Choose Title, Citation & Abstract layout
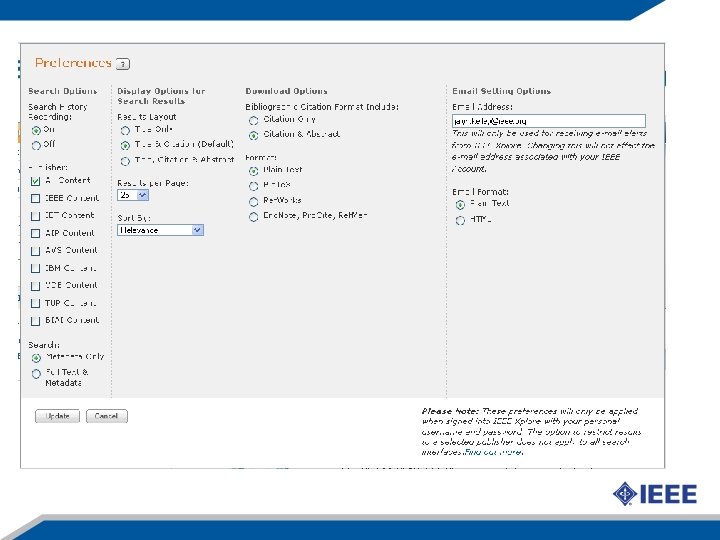The image size is (720, 540). point(125,161)
